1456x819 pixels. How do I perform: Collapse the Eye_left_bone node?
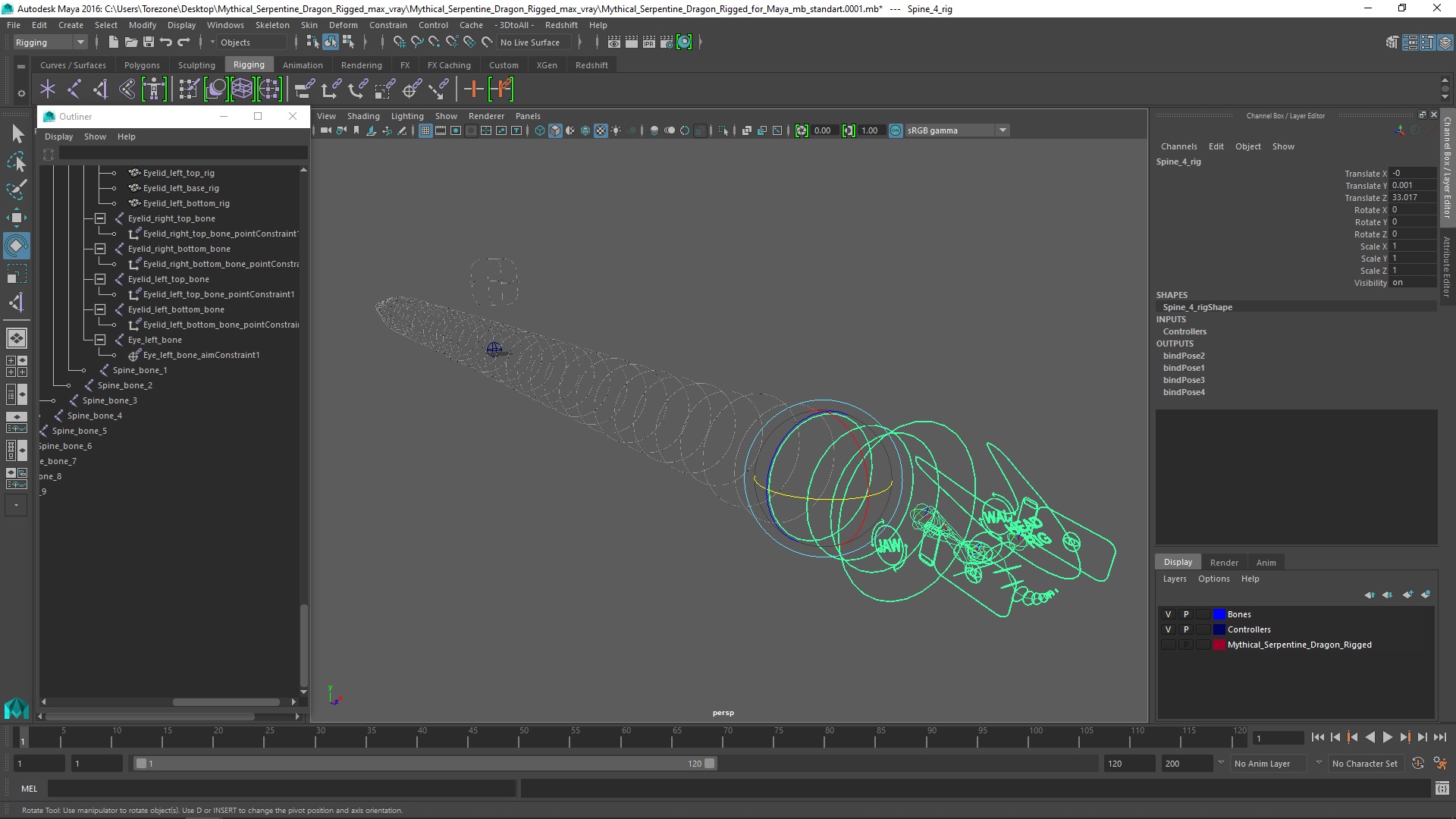100,340
